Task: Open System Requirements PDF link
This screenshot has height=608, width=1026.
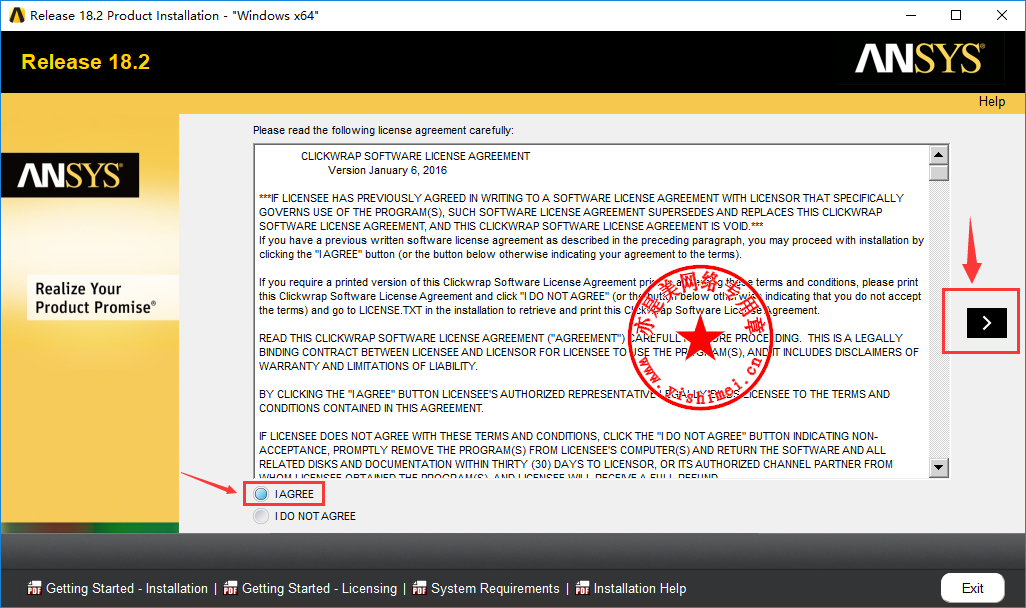Action: pyautogui.click(x=495, y=588)
